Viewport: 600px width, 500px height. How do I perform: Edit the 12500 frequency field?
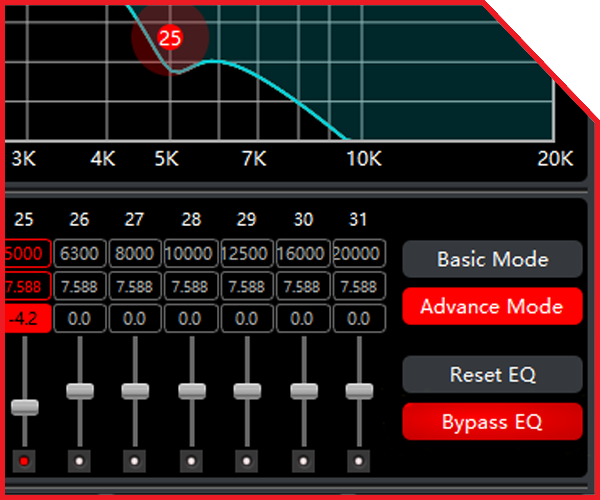[x=247, y=253]
